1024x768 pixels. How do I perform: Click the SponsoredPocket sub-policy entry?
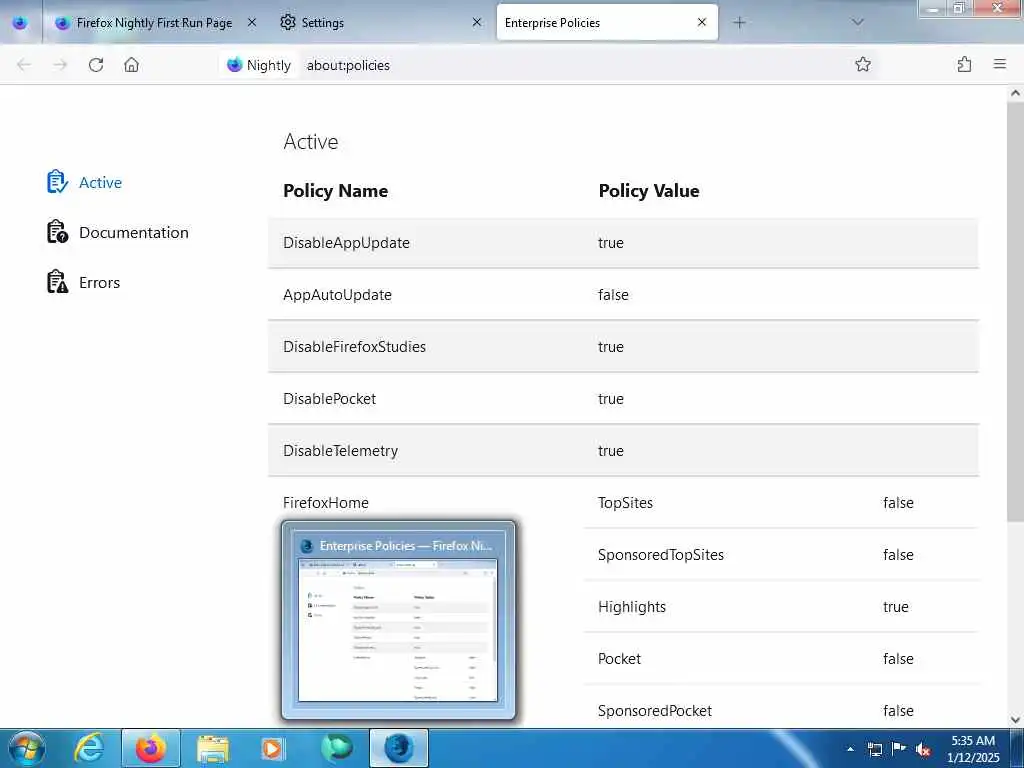[654, 711]
